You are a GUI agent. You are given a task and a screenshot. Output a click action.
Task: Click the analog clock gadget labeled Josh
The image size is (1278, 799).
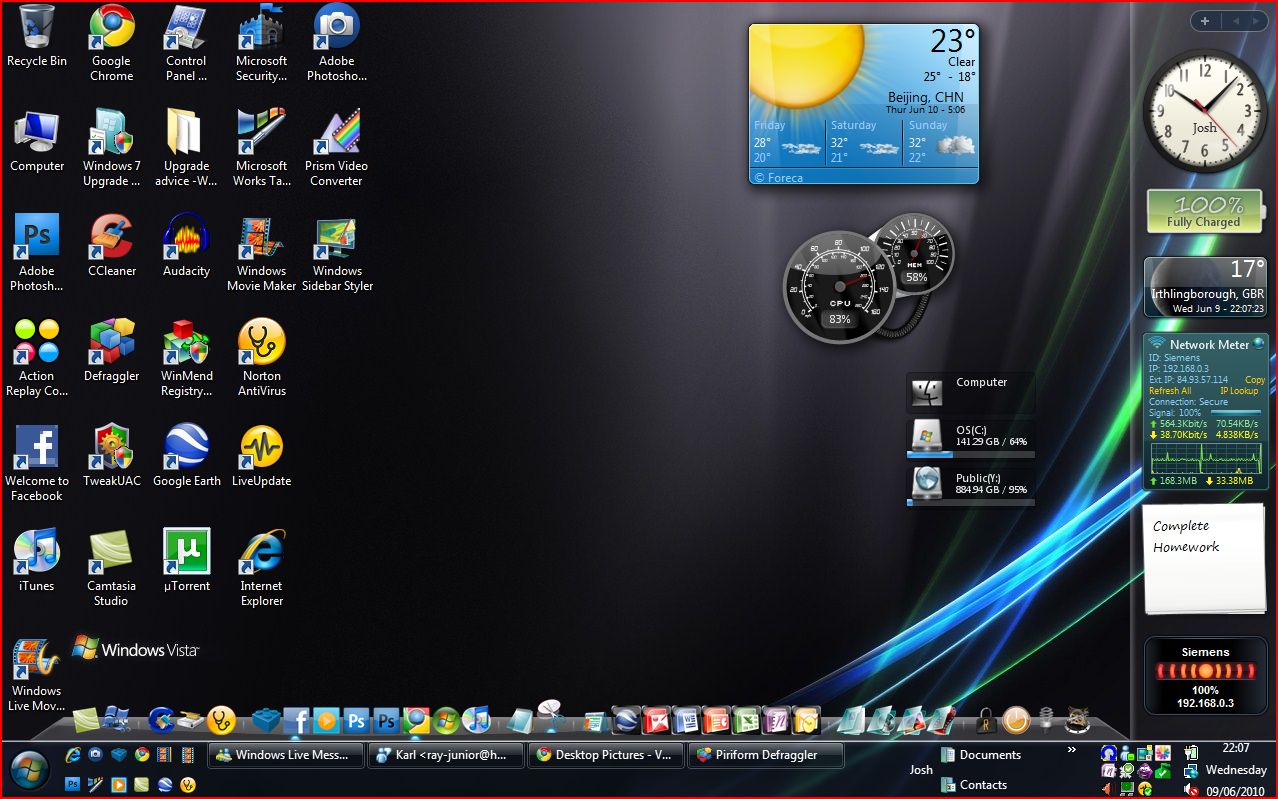tap(1205, 110)
